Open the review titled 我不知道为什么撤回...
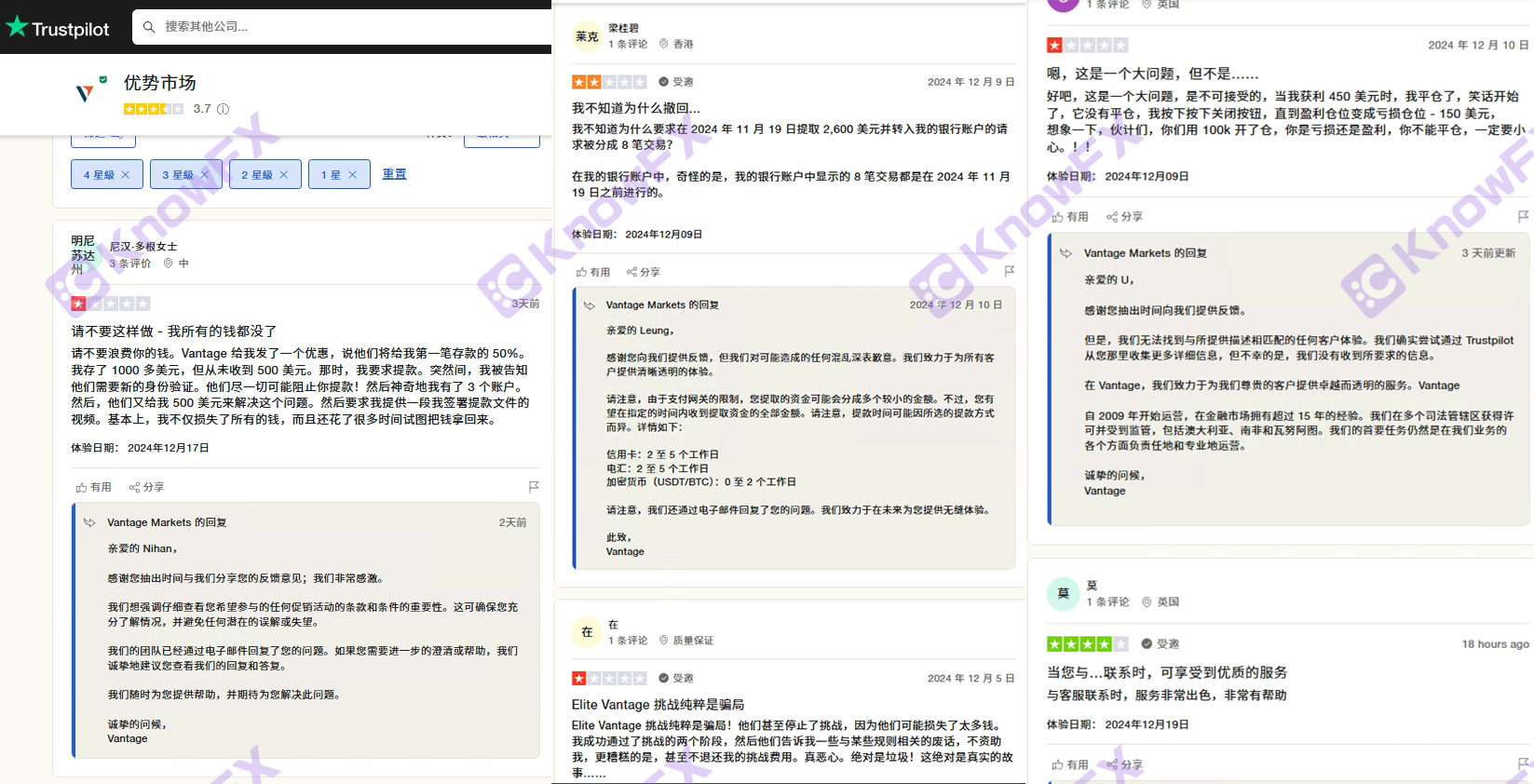This screenshot has height=784, width=1534. click(636, 108)
